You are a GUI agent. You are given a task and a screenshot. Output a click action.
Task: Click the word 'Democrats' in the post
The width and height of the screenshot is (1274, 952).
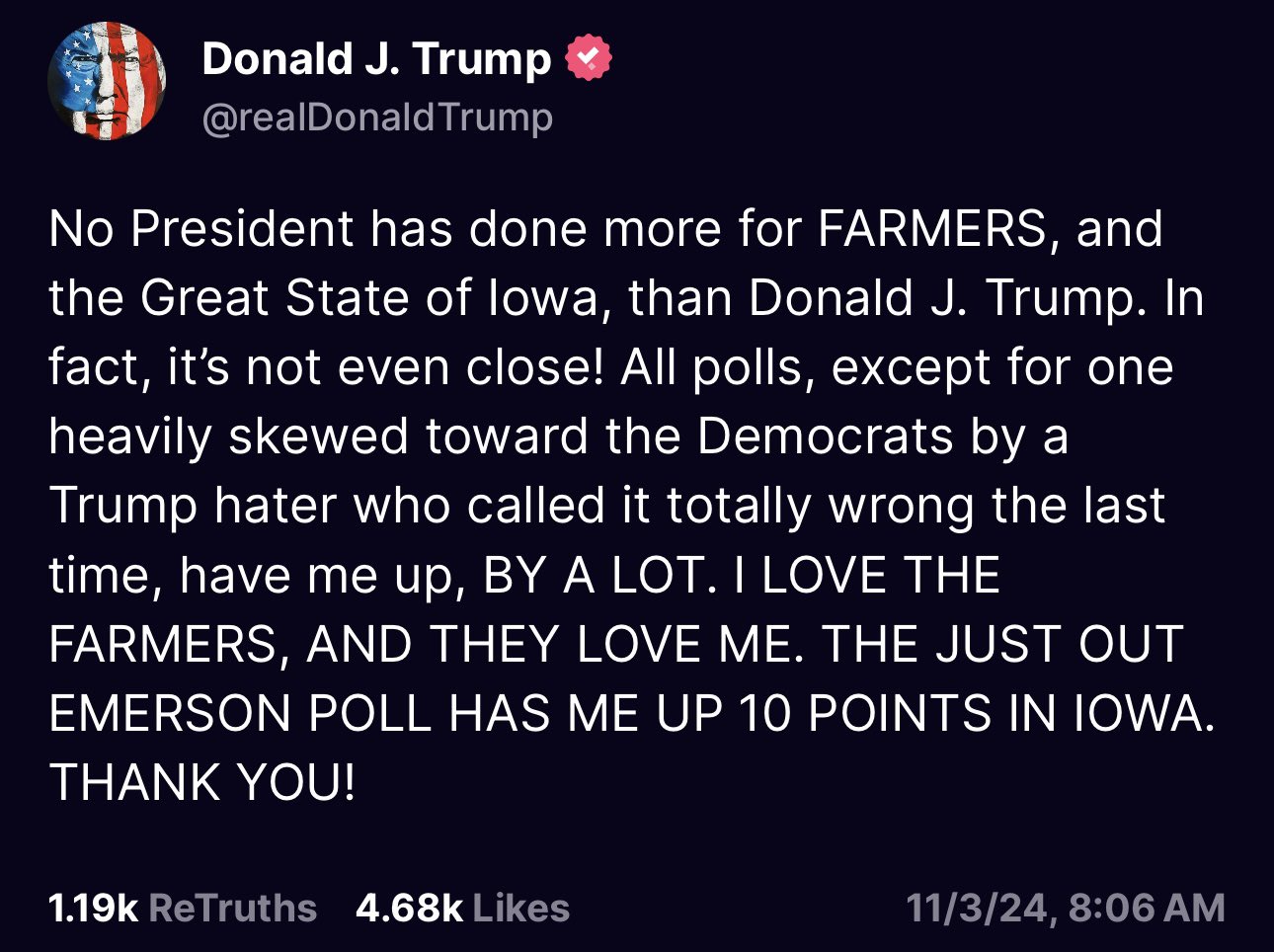pos(826,436)
